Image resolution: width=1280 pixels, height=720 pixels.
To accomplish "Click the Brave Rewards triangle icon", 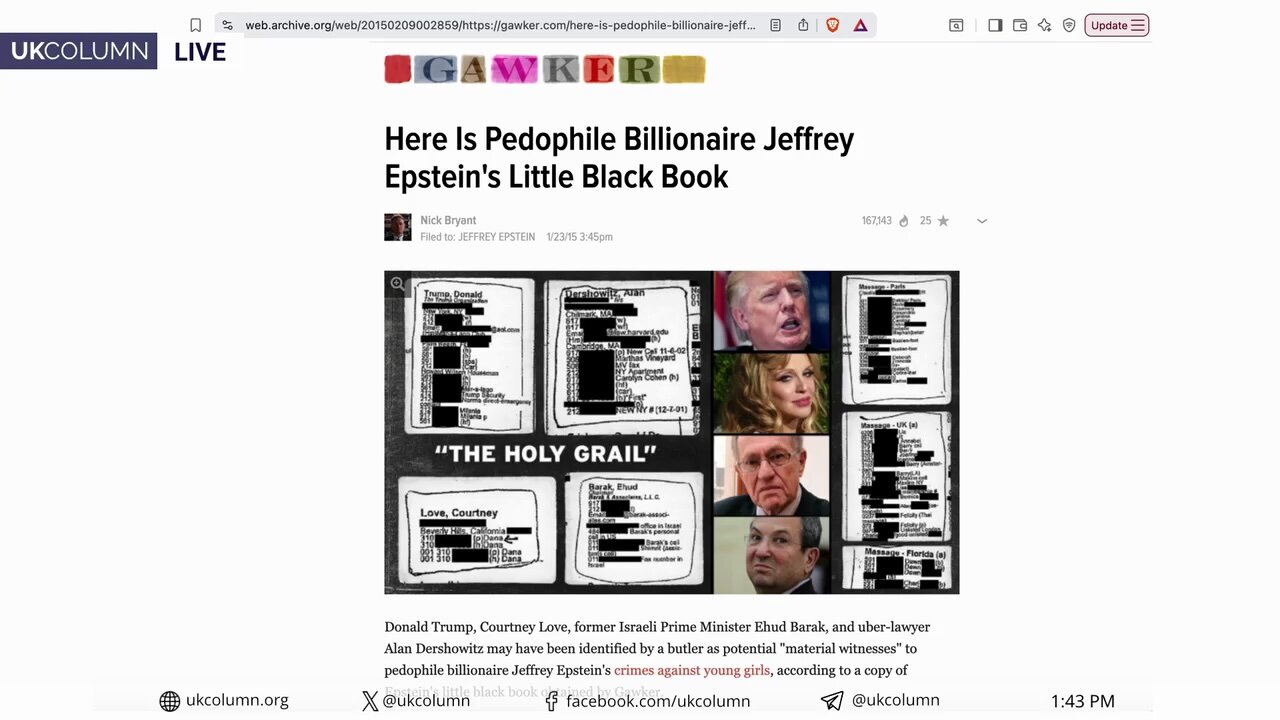I will [x=860, y=25].
